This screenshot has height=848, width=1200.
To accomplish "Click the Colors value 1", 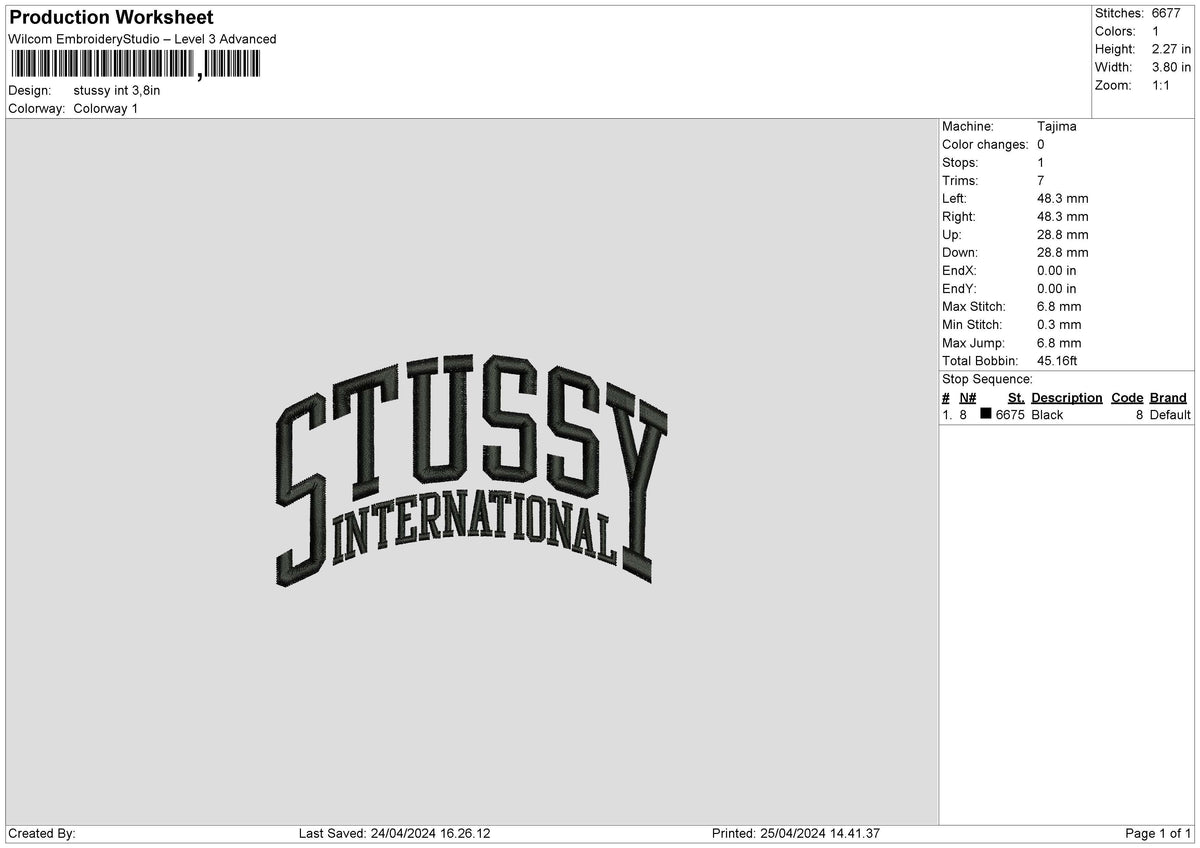I will click(1156, 31).
